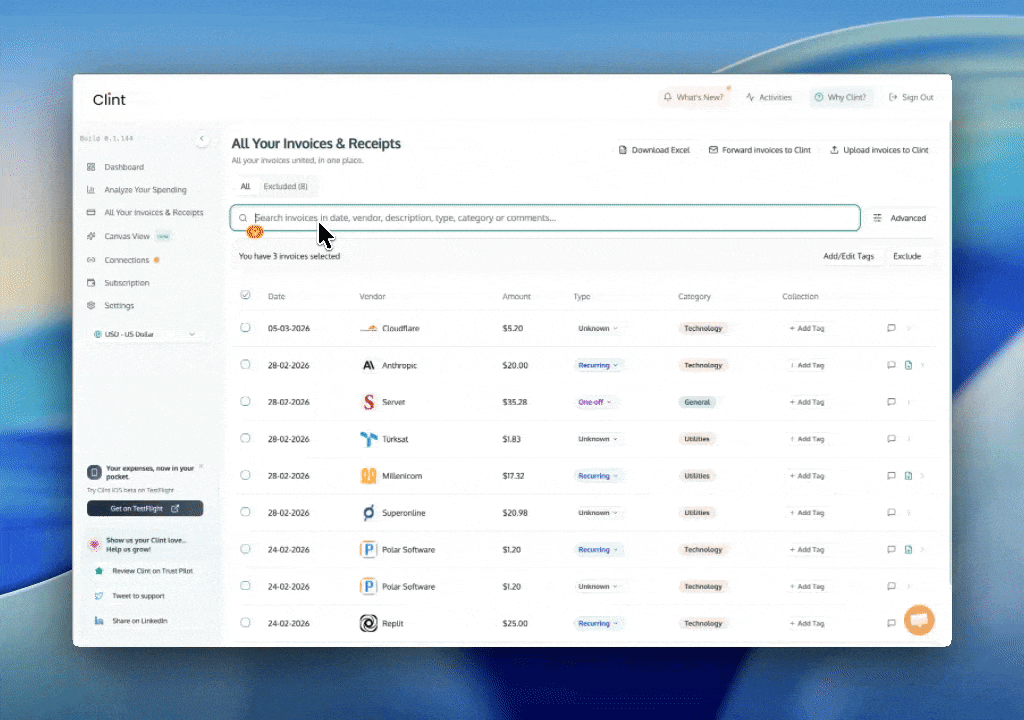Click inside the invoice search field
1024x720 pixels.
click(x=545, y=217)
